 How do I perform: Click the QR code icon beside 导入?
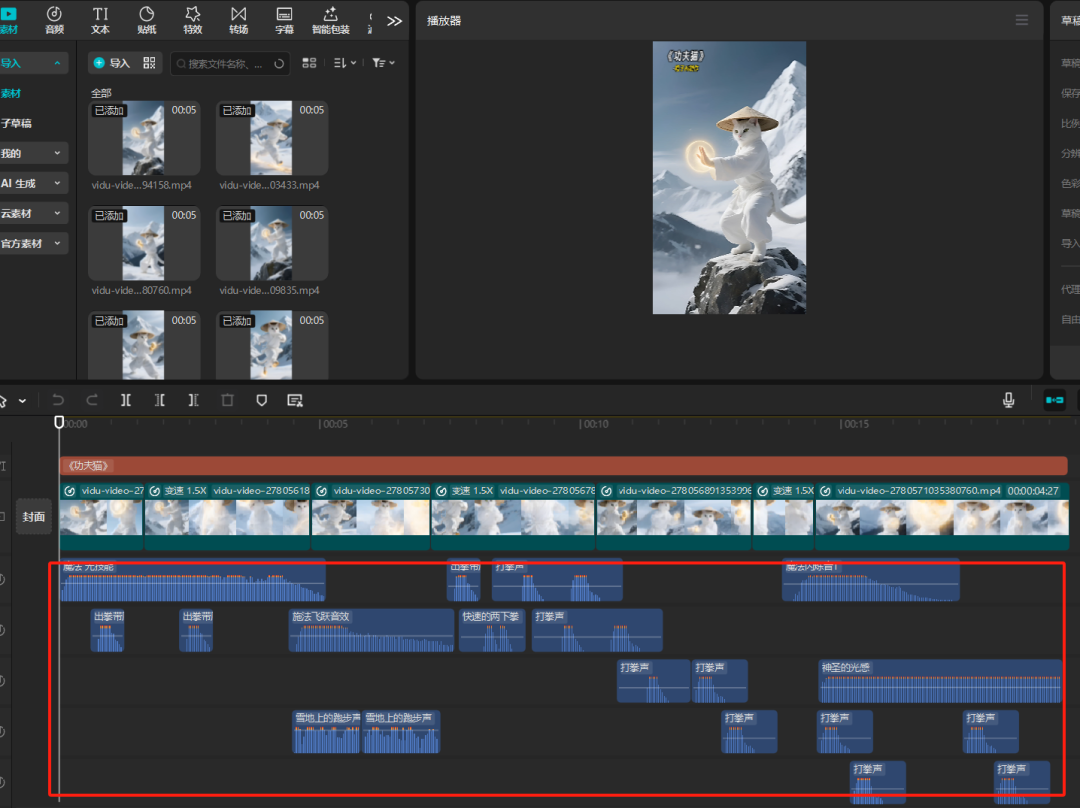149,63
